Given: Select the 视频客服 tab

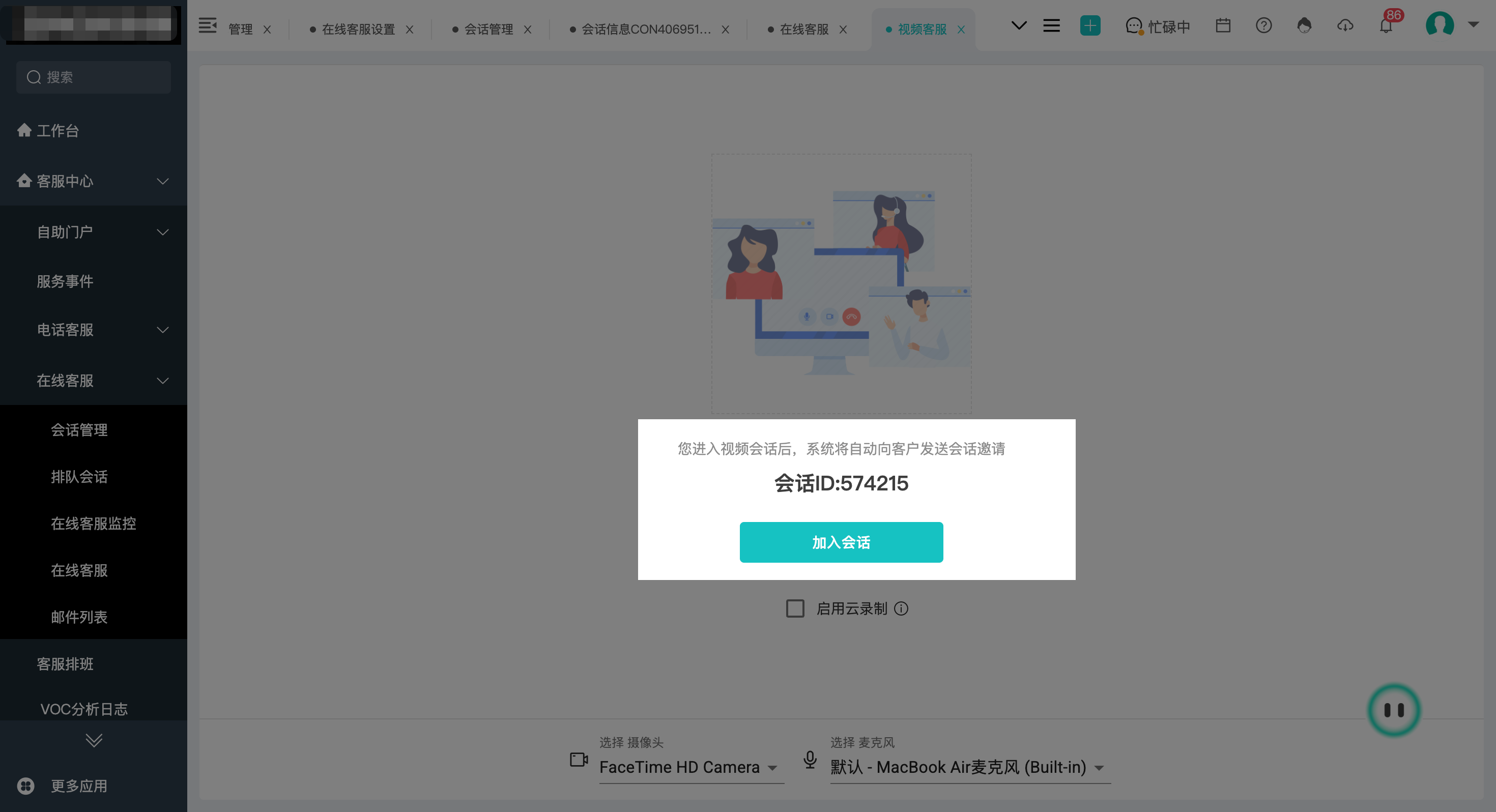Looking at the screenshot, I should coord(922,29).
